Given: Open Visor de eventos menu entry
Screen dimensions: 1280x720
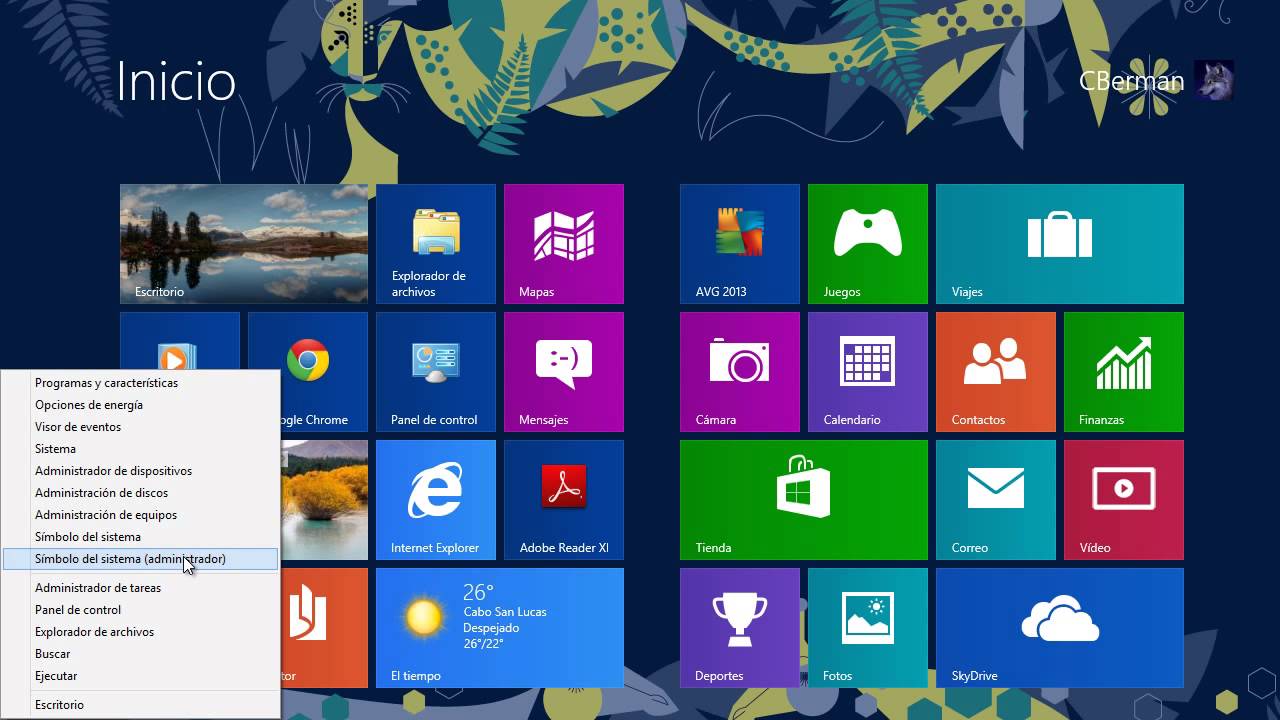Looking at the screenshot, I should point(140,427).
